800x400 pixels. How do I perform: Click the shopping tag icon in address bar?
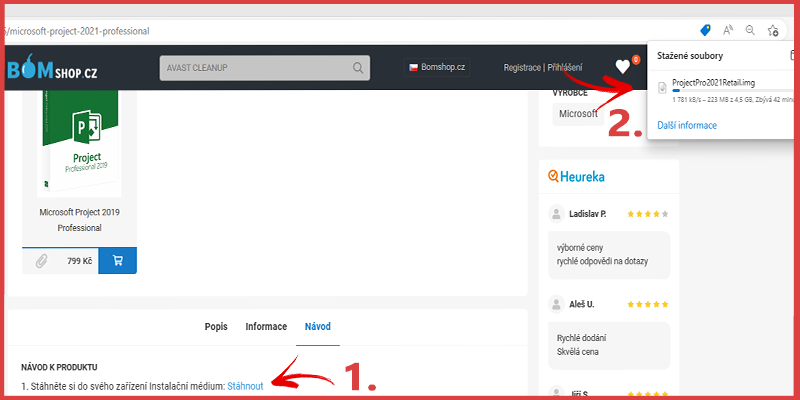[x=705, y=31]
